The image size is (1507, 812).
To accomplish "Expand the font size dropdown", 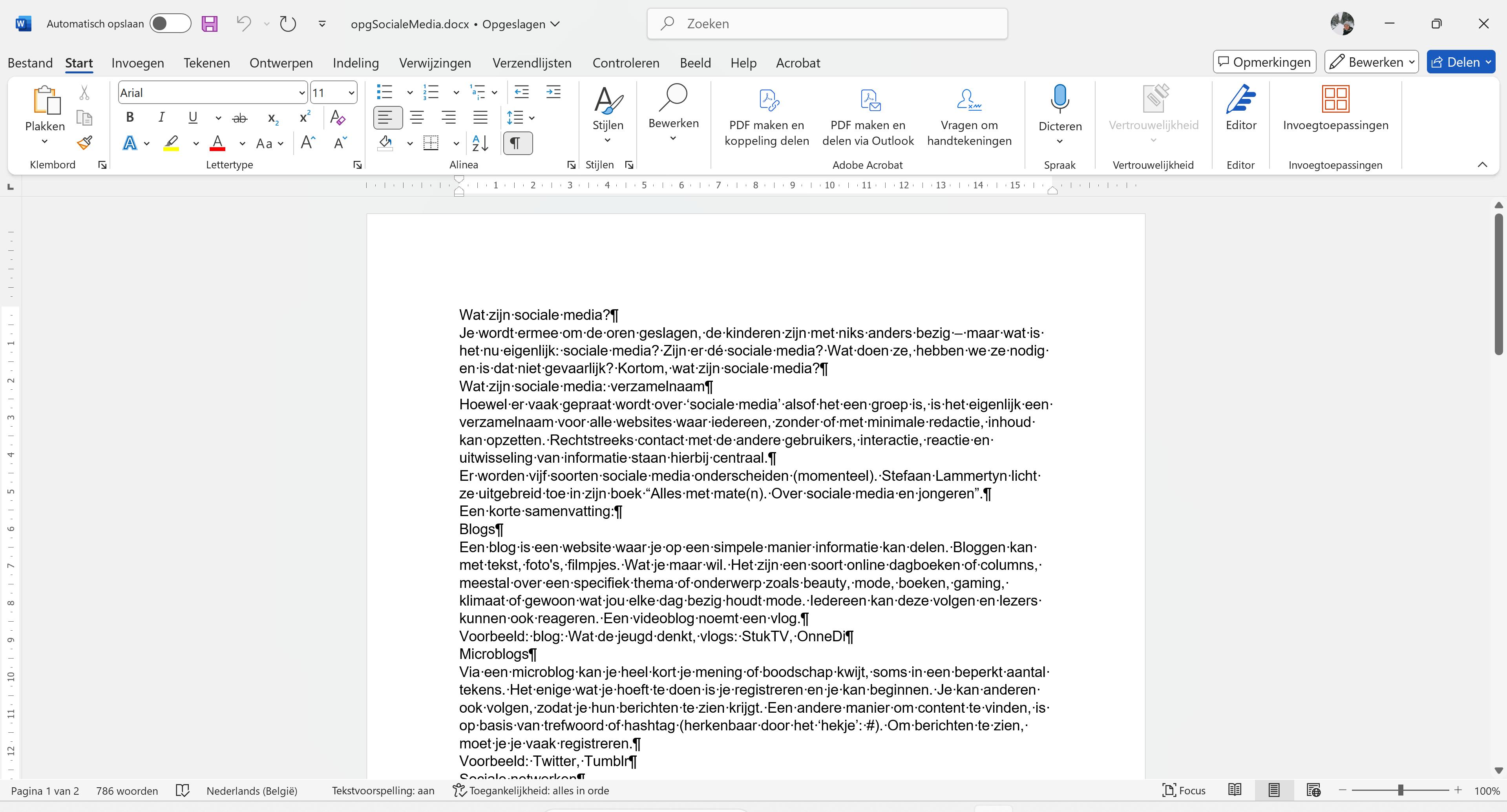I will coord(351,93).
